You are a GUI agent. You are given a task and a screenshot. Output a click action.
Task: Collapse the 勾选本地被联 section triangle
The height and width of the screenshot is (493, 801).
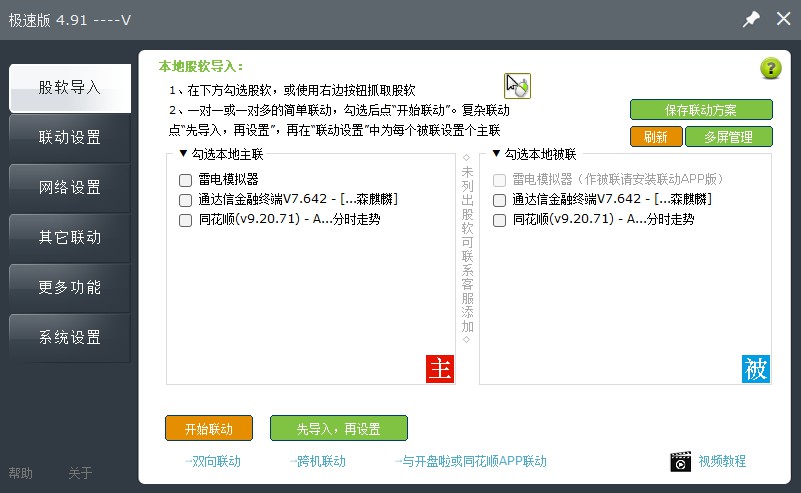click(496, 154)
